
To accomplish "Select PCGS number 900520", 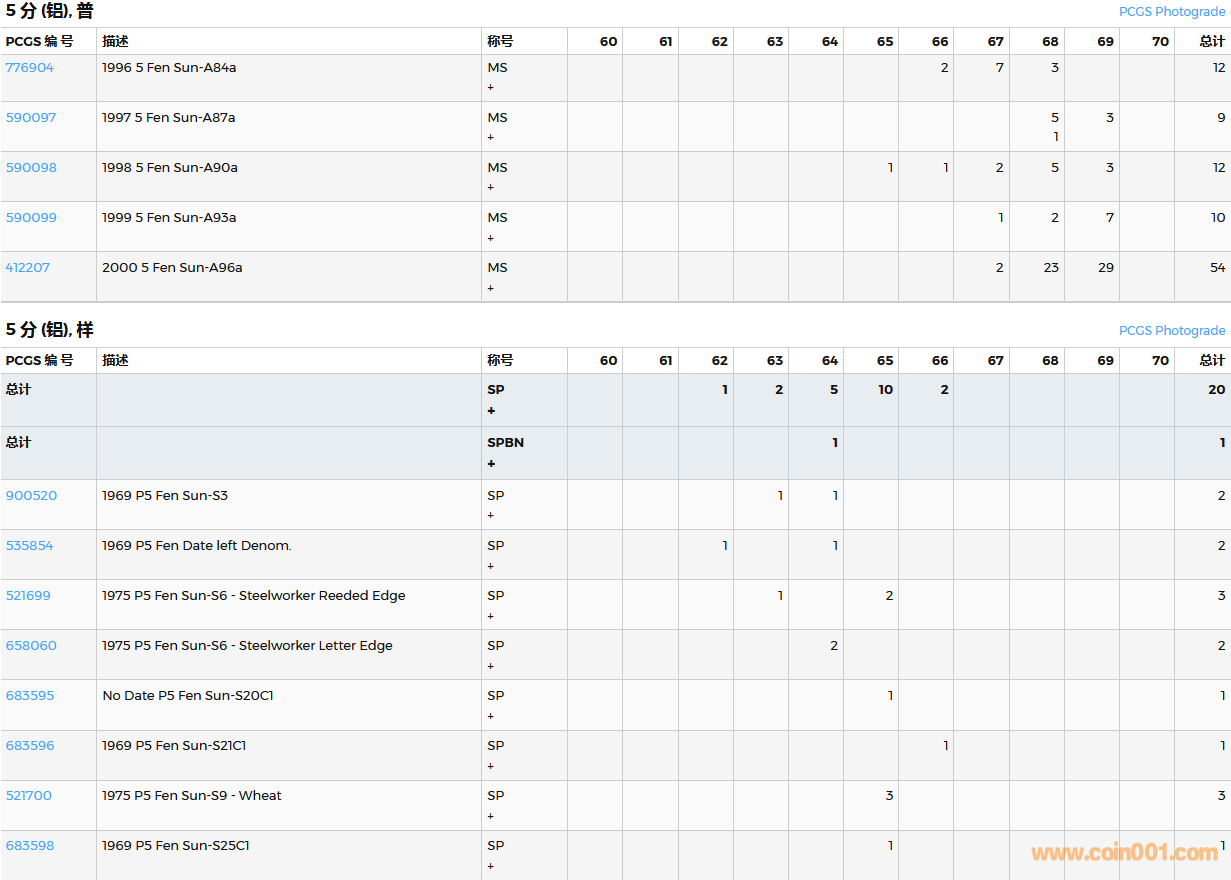I will pos(31,496).
